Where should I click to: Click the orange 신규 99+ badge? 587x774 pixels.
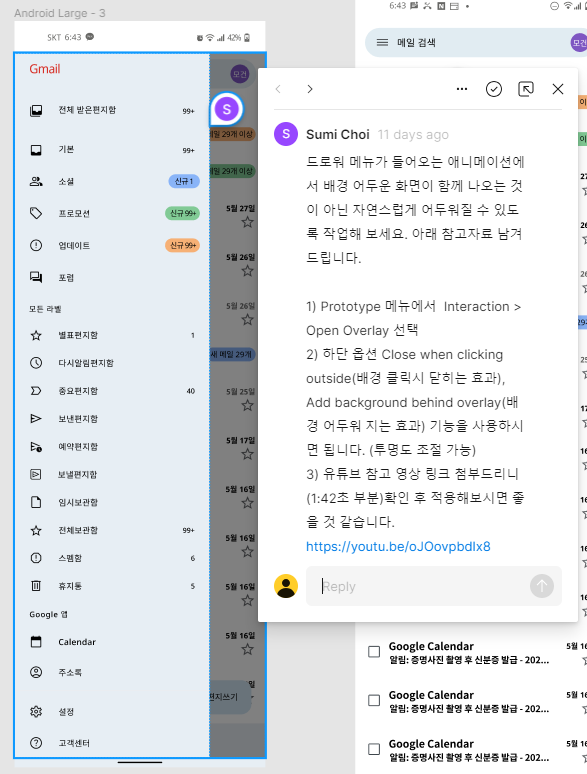183,245
